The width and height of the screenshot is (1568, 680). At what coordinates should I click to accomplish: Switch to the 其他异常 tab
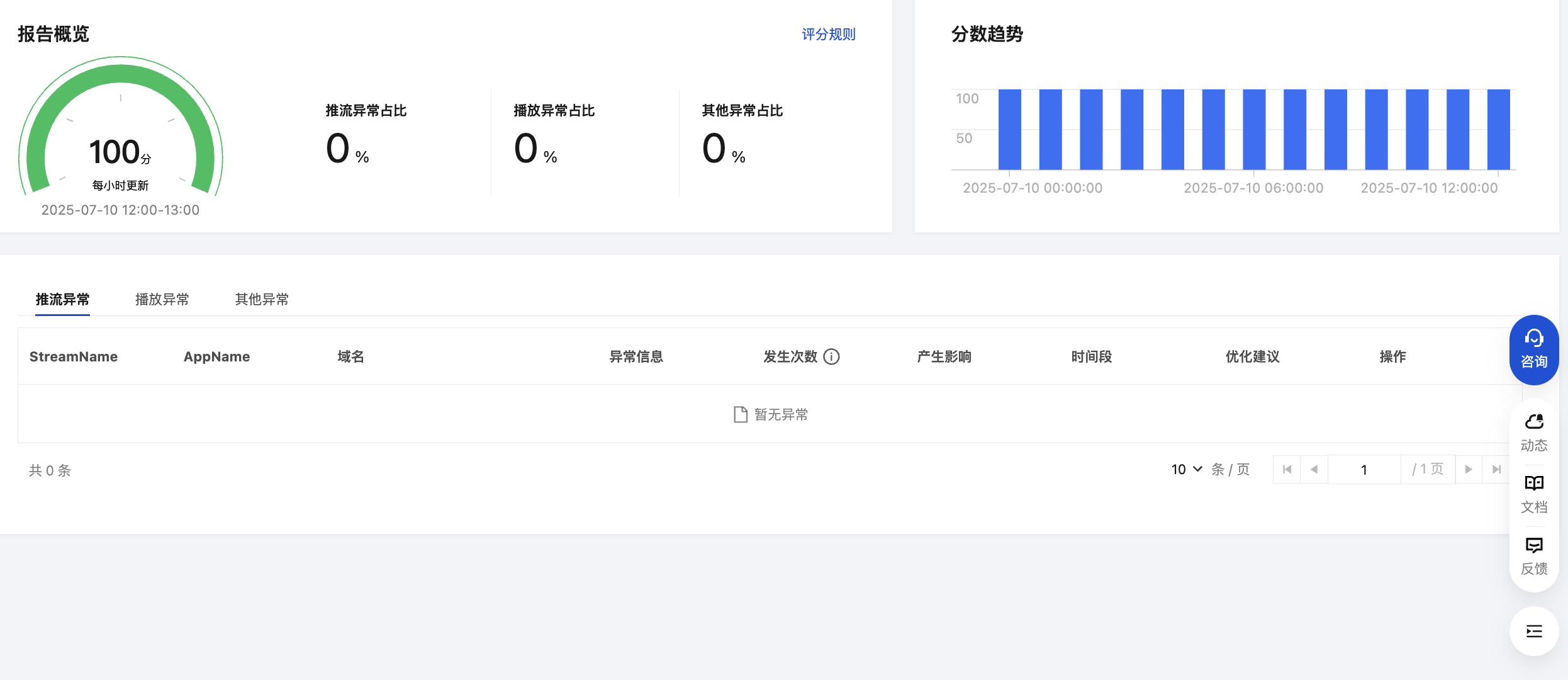click(262, 300)
